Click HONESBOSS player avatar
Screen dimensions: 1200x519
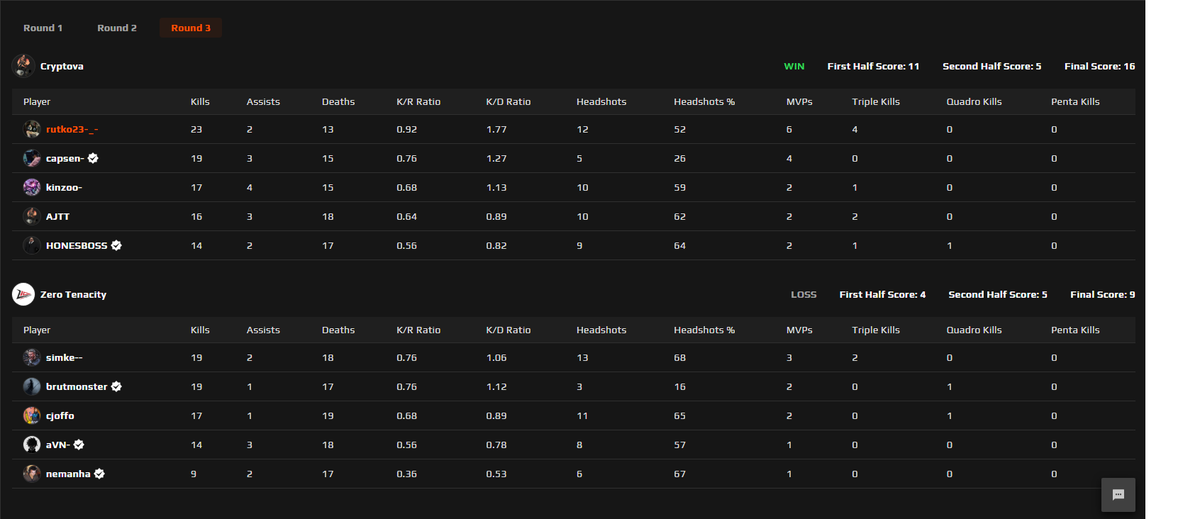tap(32, 245)
